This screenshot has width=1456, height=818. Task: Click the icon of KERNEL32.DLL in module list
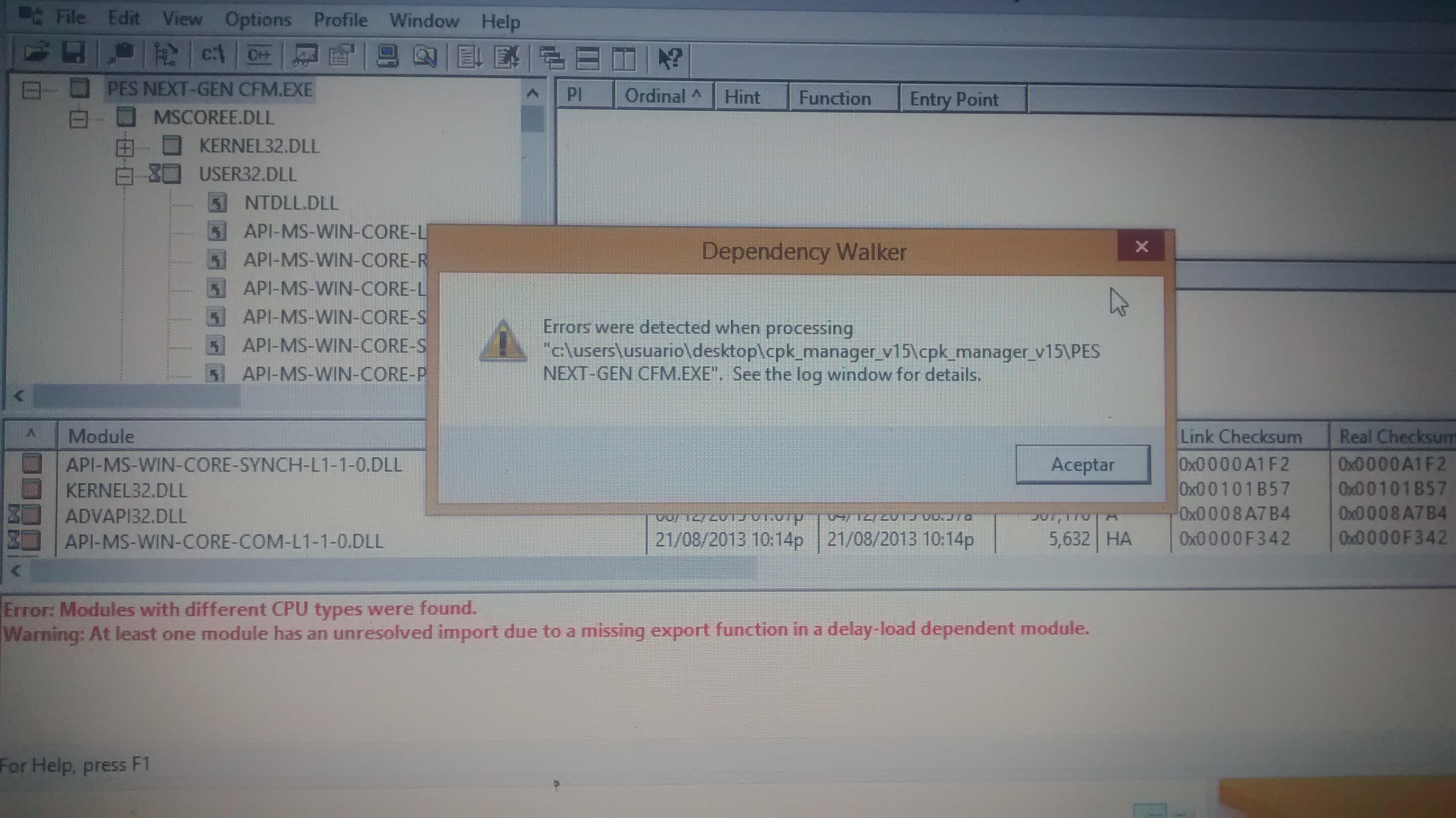click(31, 489)
